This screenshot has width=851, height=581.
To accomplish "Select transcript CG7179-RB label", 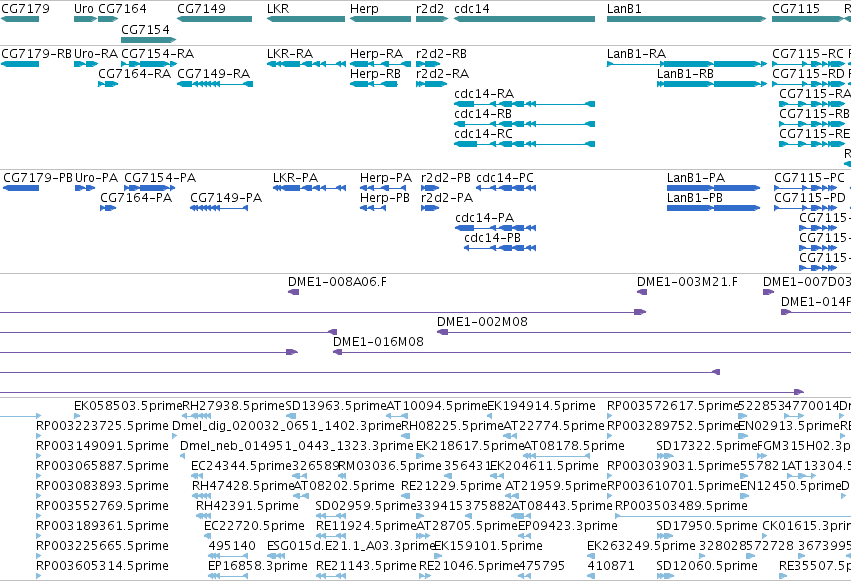I will [x=36, y=54].
